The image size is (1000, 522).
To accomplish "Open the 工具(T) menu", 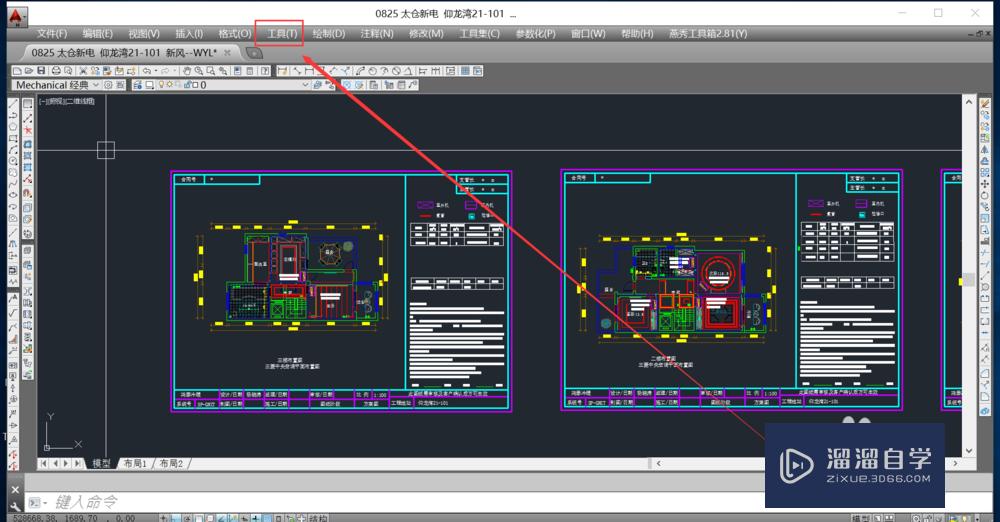I will (x=282, y=34).
